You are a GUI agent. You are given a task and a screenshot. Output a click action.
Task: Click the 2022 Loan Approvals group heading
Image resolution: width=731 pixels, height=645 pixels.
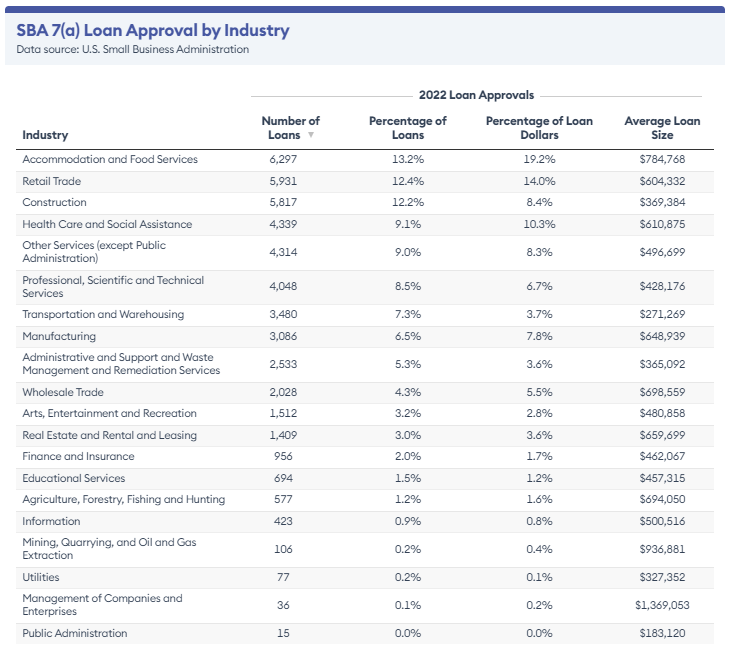[x=476, y=95]
